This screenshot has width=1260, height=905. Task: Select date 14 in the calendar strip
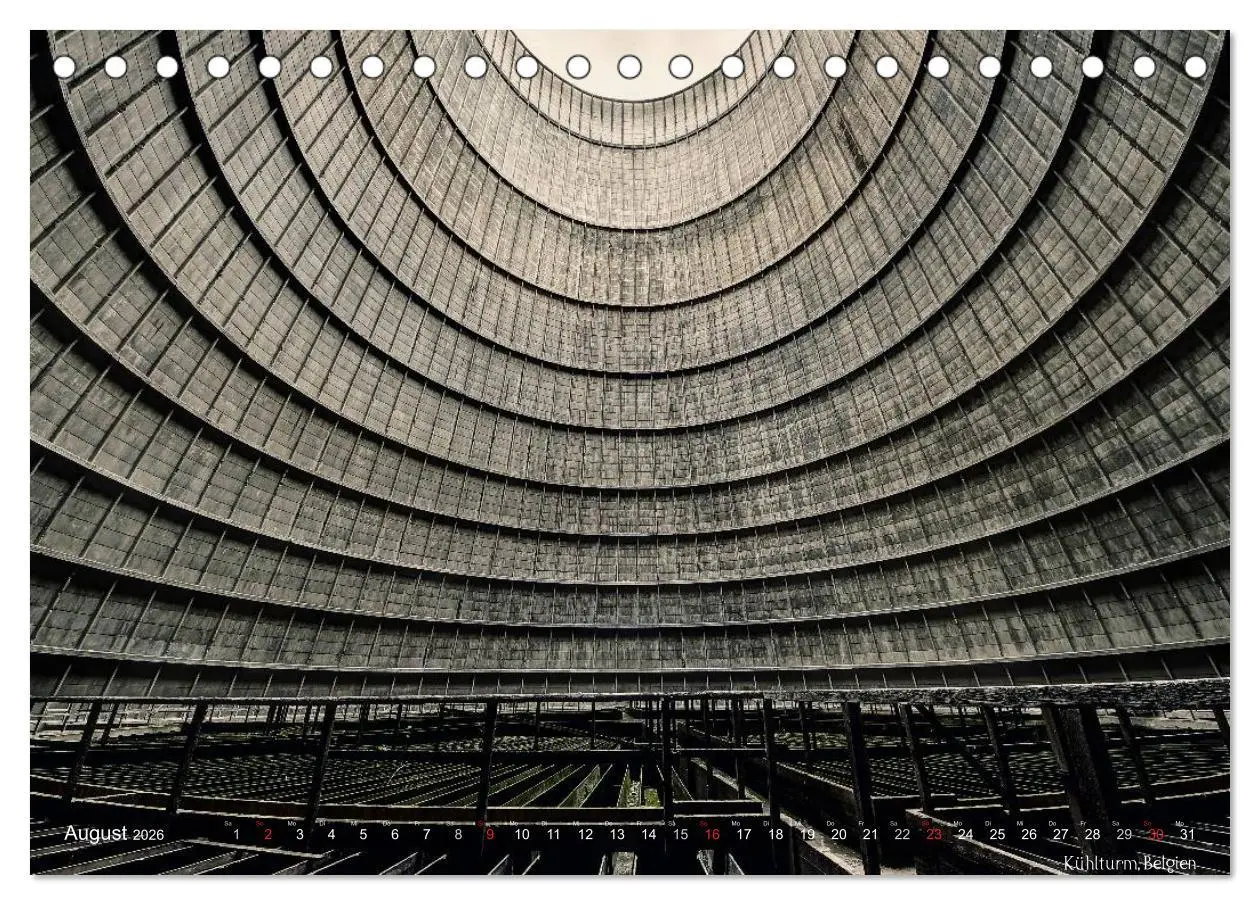pos(649,834)
